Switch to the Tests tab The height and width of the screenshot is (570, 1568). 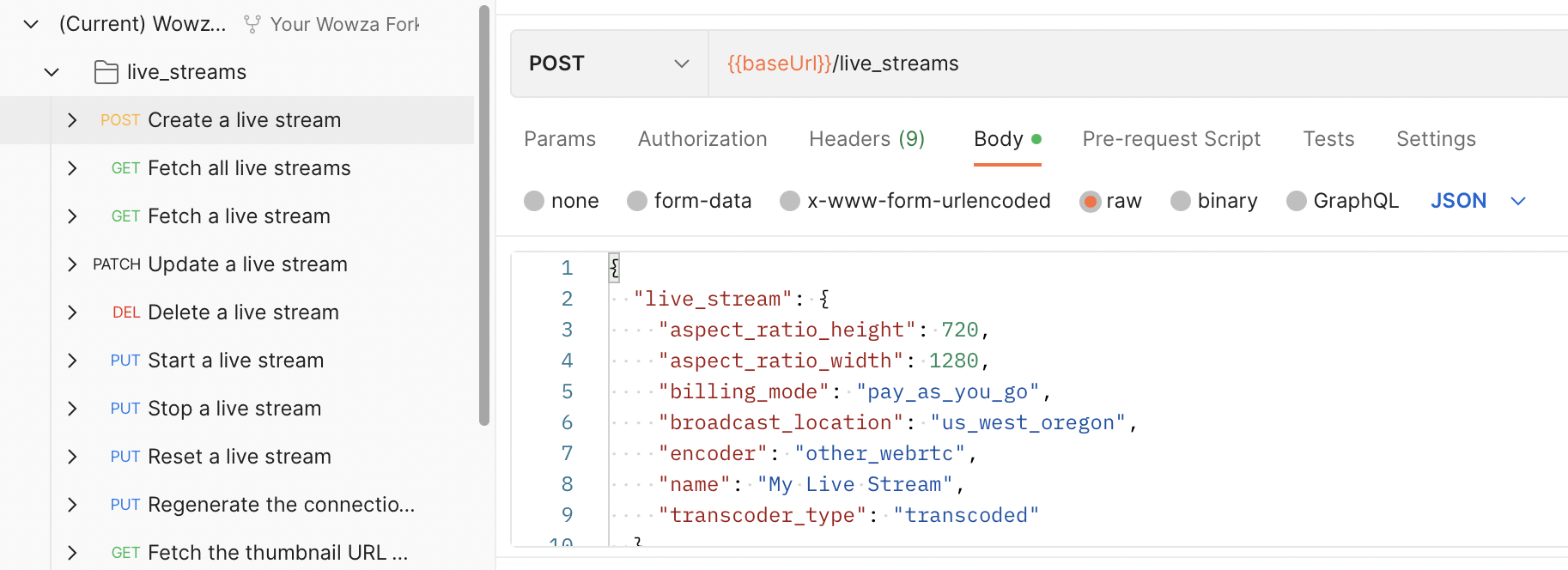click(x=1328, y=139)
